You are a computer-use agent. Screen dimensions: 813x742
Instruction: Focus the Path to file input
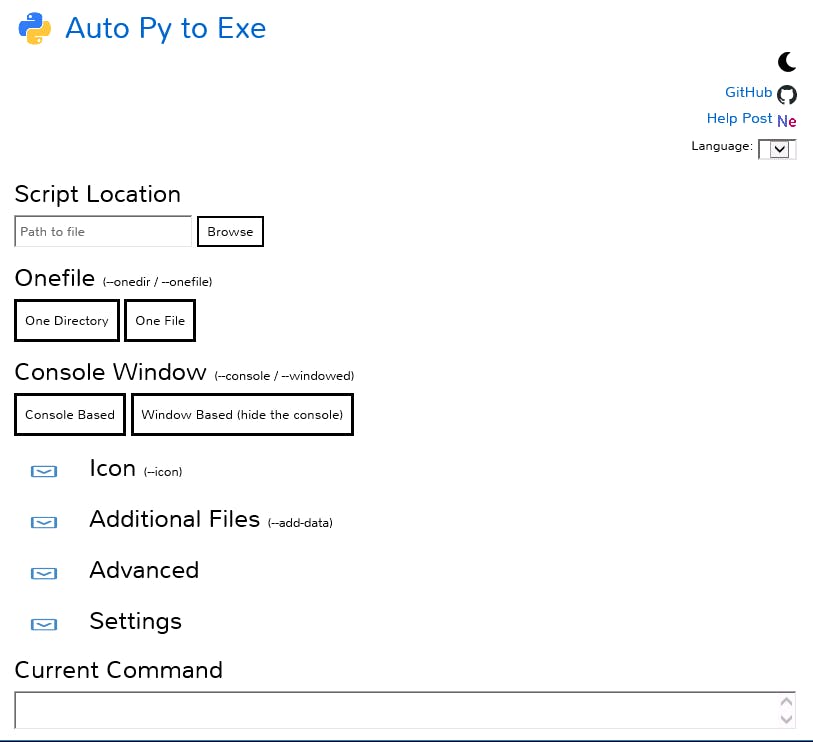click(x=103, y=231)
